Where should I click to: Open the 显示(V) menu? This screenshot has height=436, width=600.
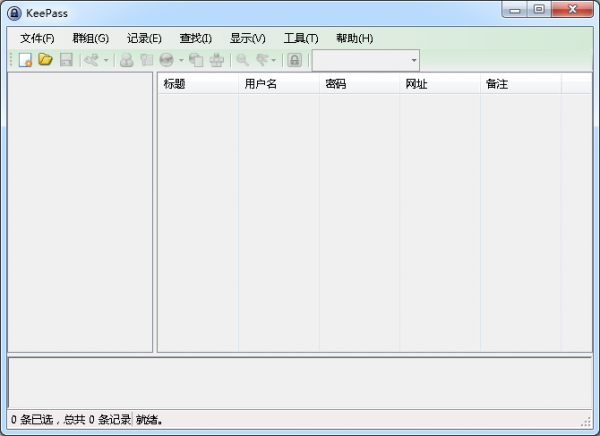pos(247,38)
